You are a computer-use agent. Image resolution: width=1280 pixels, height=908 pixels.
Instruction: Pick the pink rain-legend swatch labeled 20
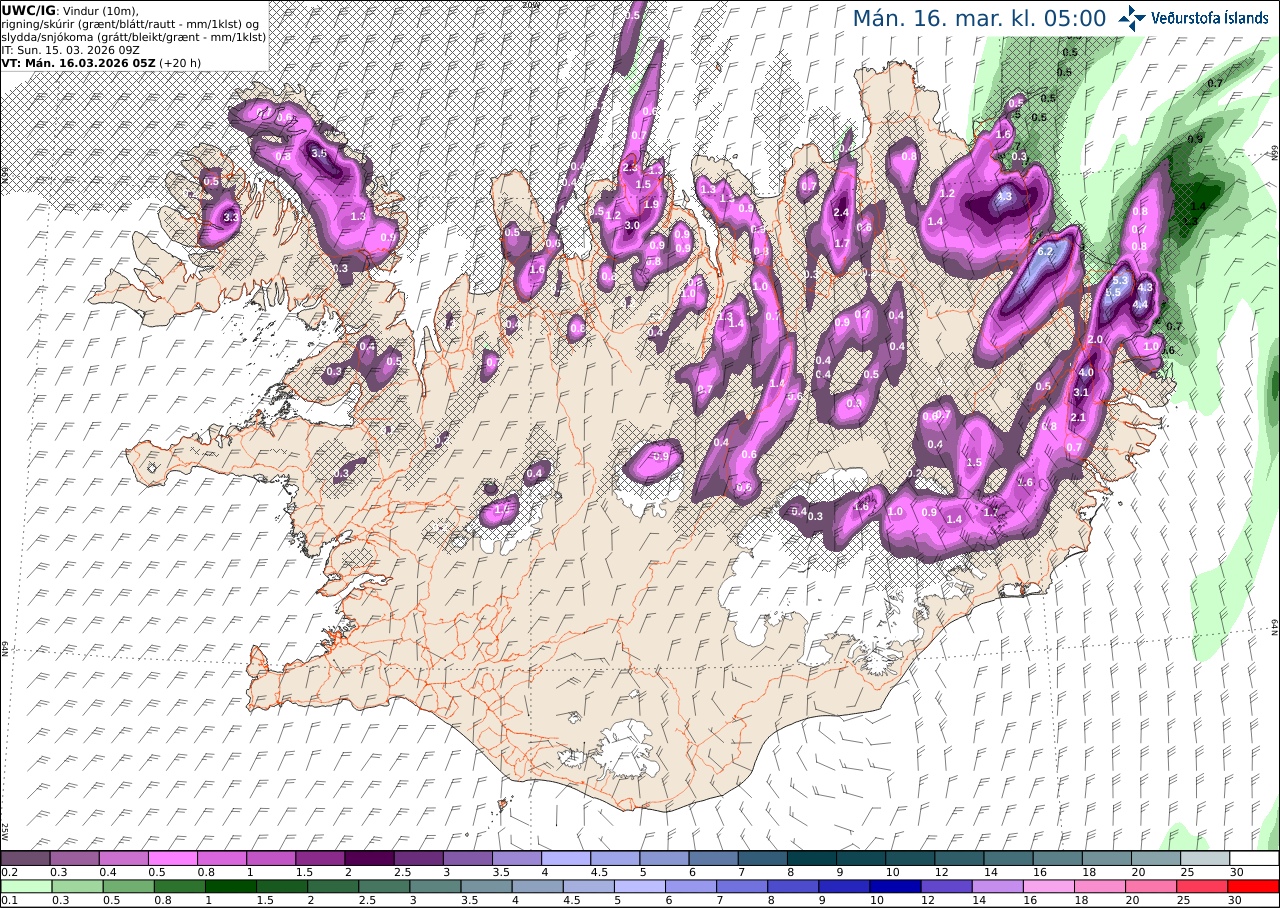(1151, 886)
